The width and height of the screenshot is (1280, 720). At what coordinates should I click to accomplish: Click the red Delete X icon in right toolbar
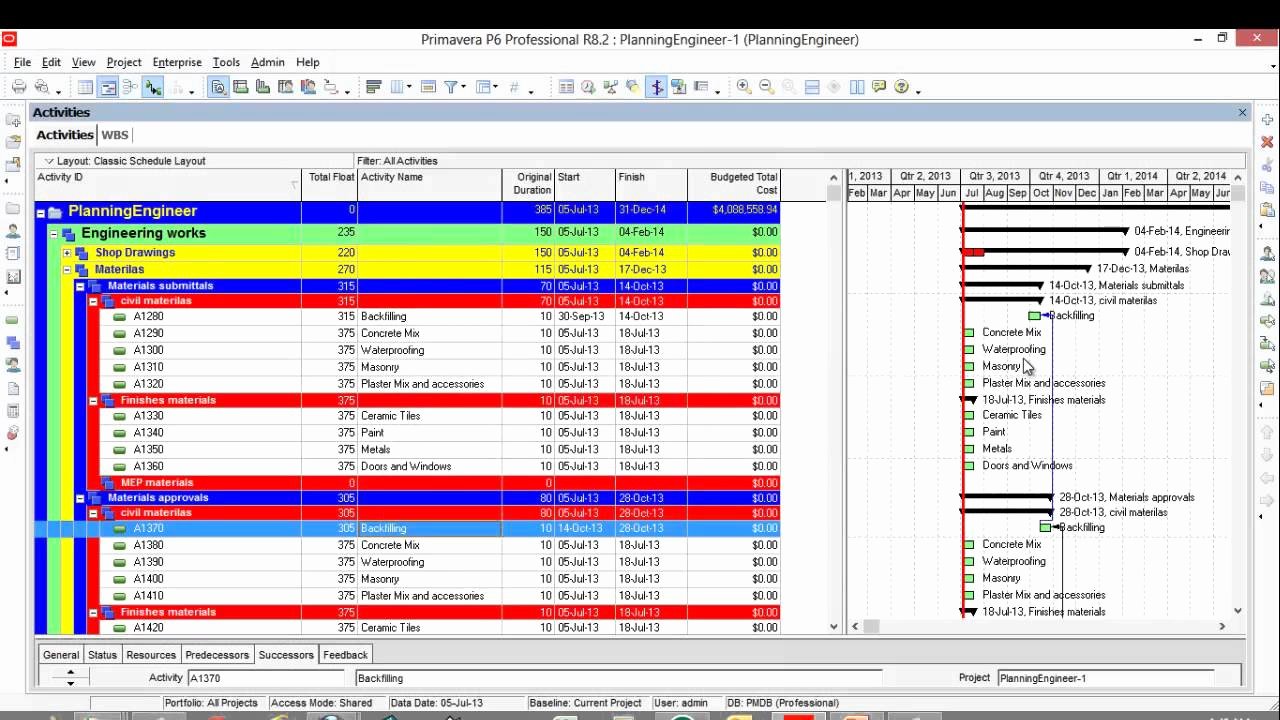pyautogui.click(x=1267, y=143)
